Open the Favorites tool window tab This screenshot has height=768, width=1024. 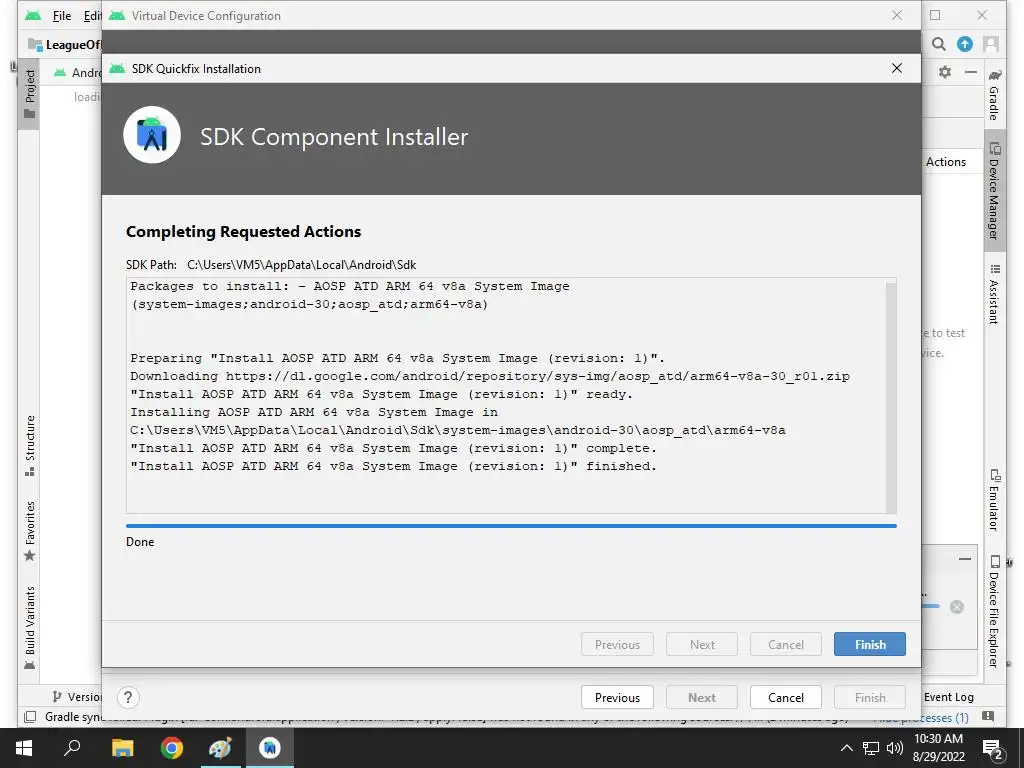click(29, 531)
